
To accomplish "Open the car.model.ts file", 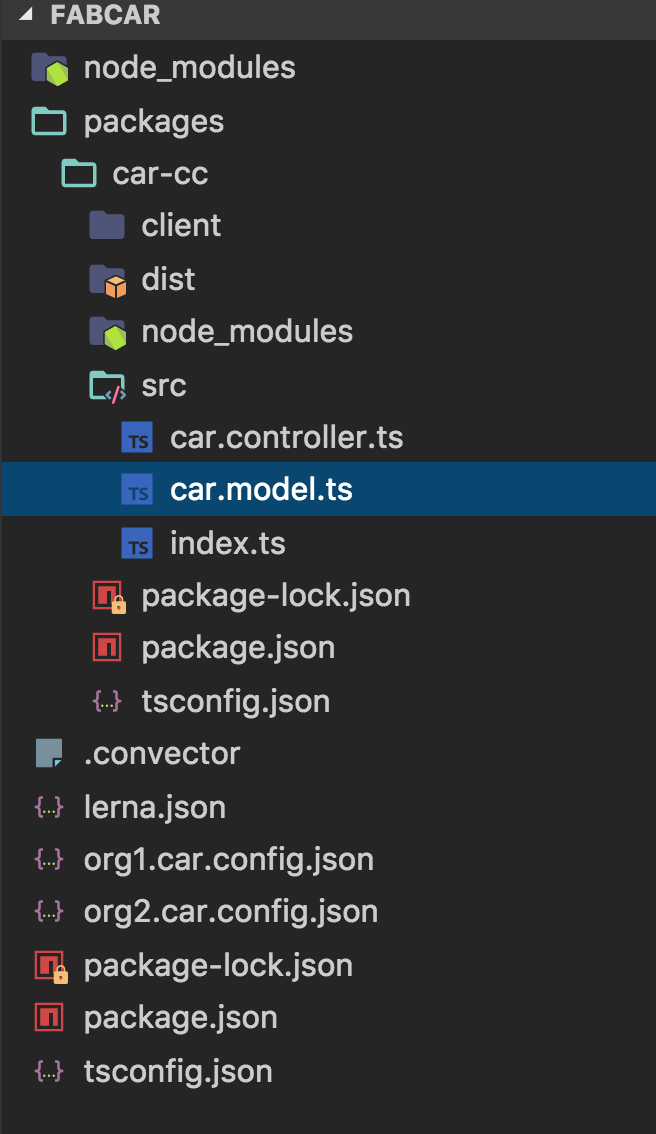I will pyautogui.click(x=261, y=490).
